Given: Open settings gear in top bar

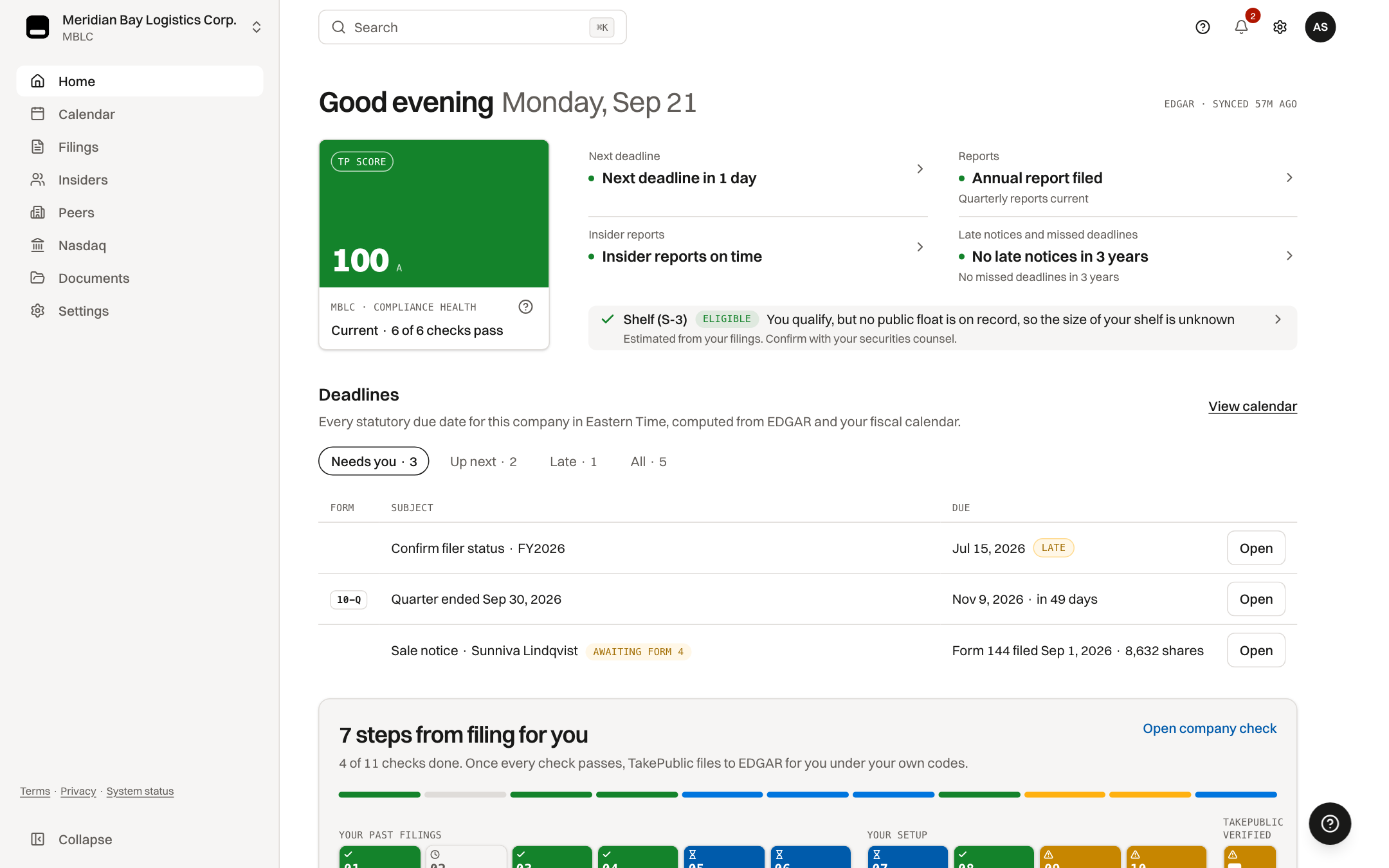Looking at the screenshot, I should pyautogui.click(x=1280, y=27).
